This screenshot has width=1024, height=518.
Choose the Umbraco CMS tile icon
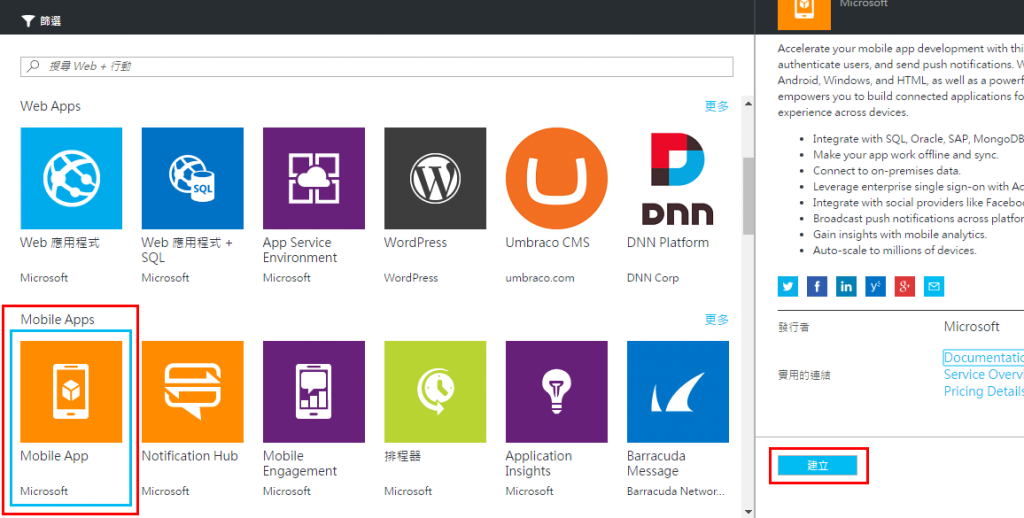(x=556, y=178)
